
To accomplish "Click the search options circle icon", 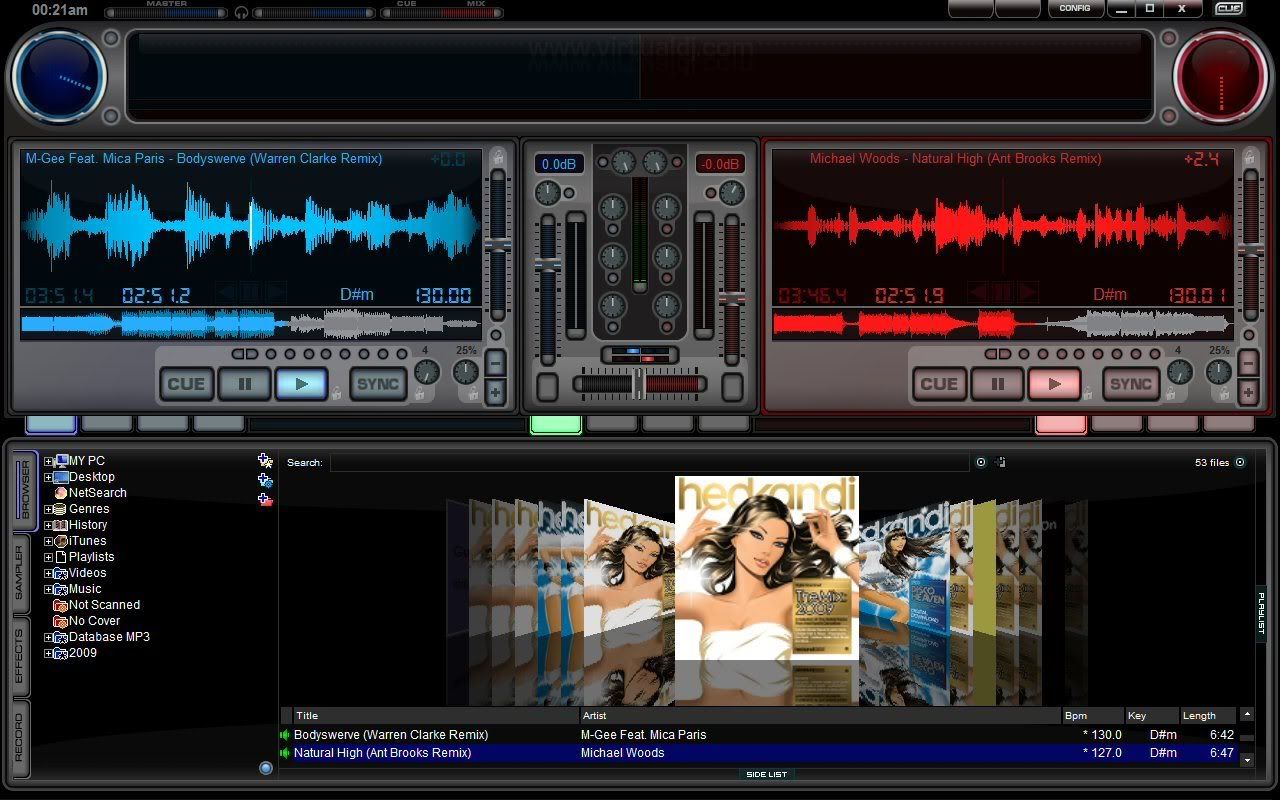I will pyautogui.click(x=981, y=462).
